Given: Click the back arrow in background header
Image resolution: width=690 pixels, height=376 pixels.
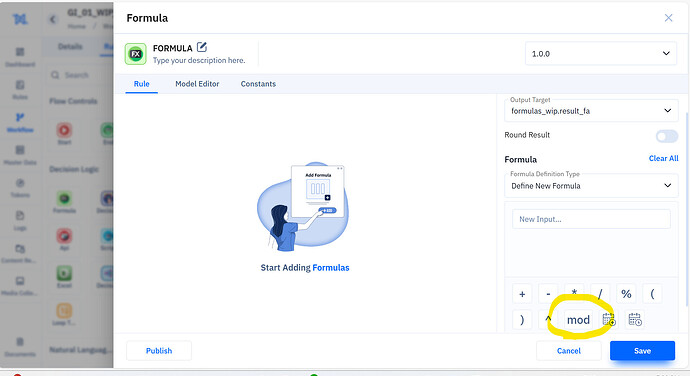Looking at the screenshot, I should 53,19.
